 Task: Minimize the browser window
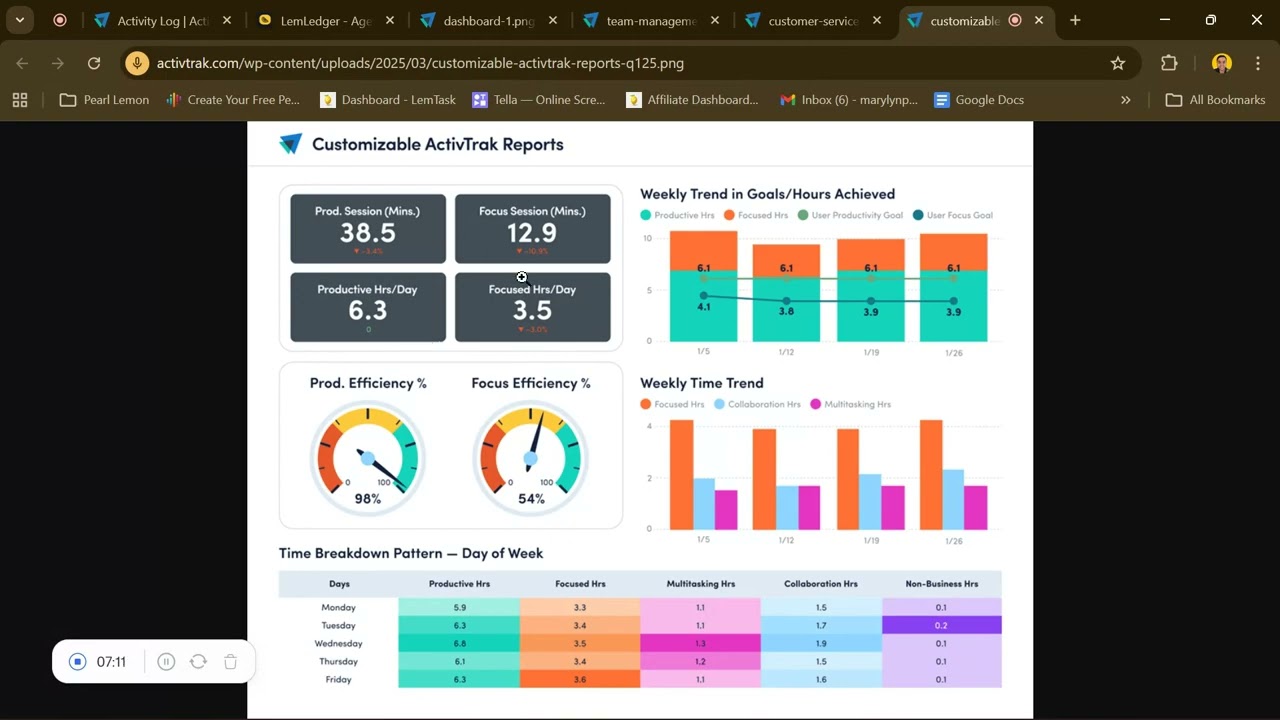(1165, 20)
